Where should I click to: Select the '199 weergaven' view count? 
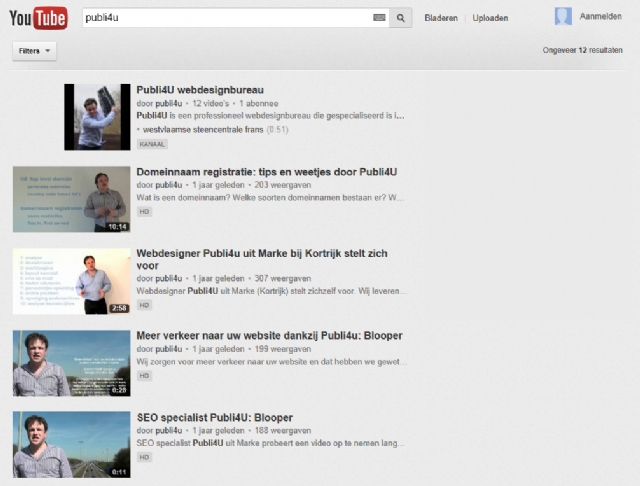click(x=283, y=349)
